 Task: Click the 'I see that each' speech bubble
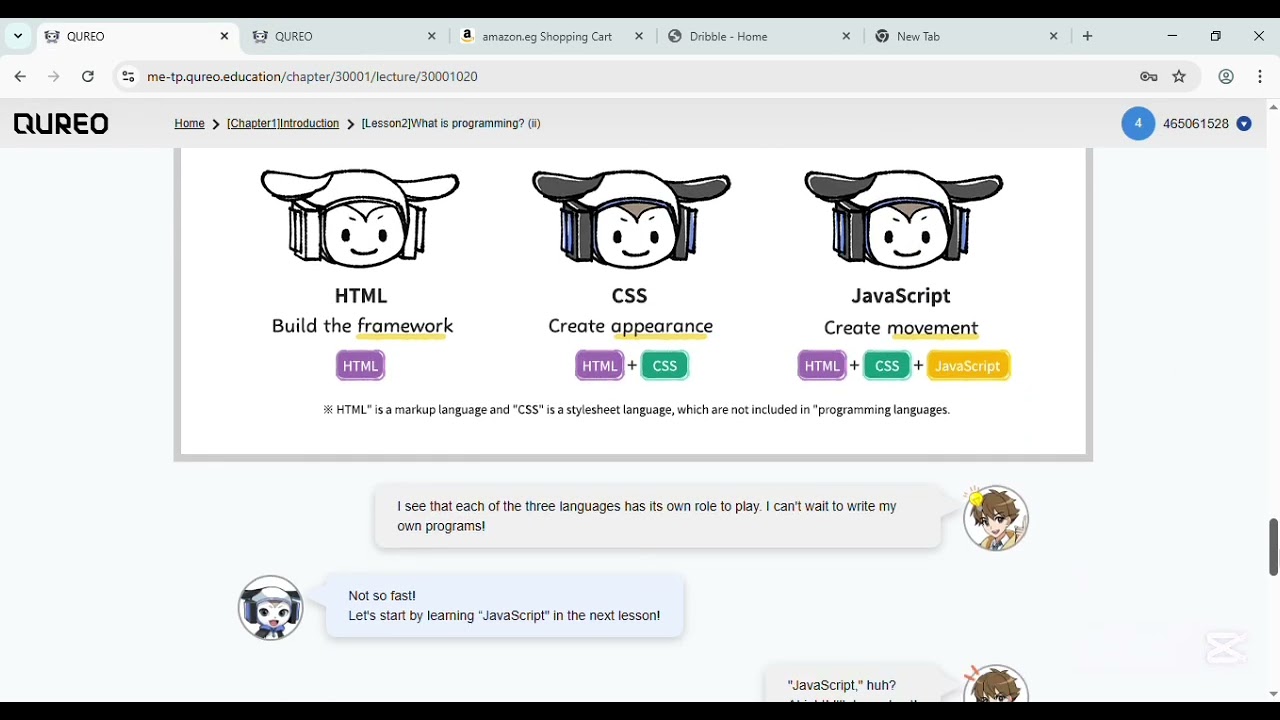(x=658, y=517)
